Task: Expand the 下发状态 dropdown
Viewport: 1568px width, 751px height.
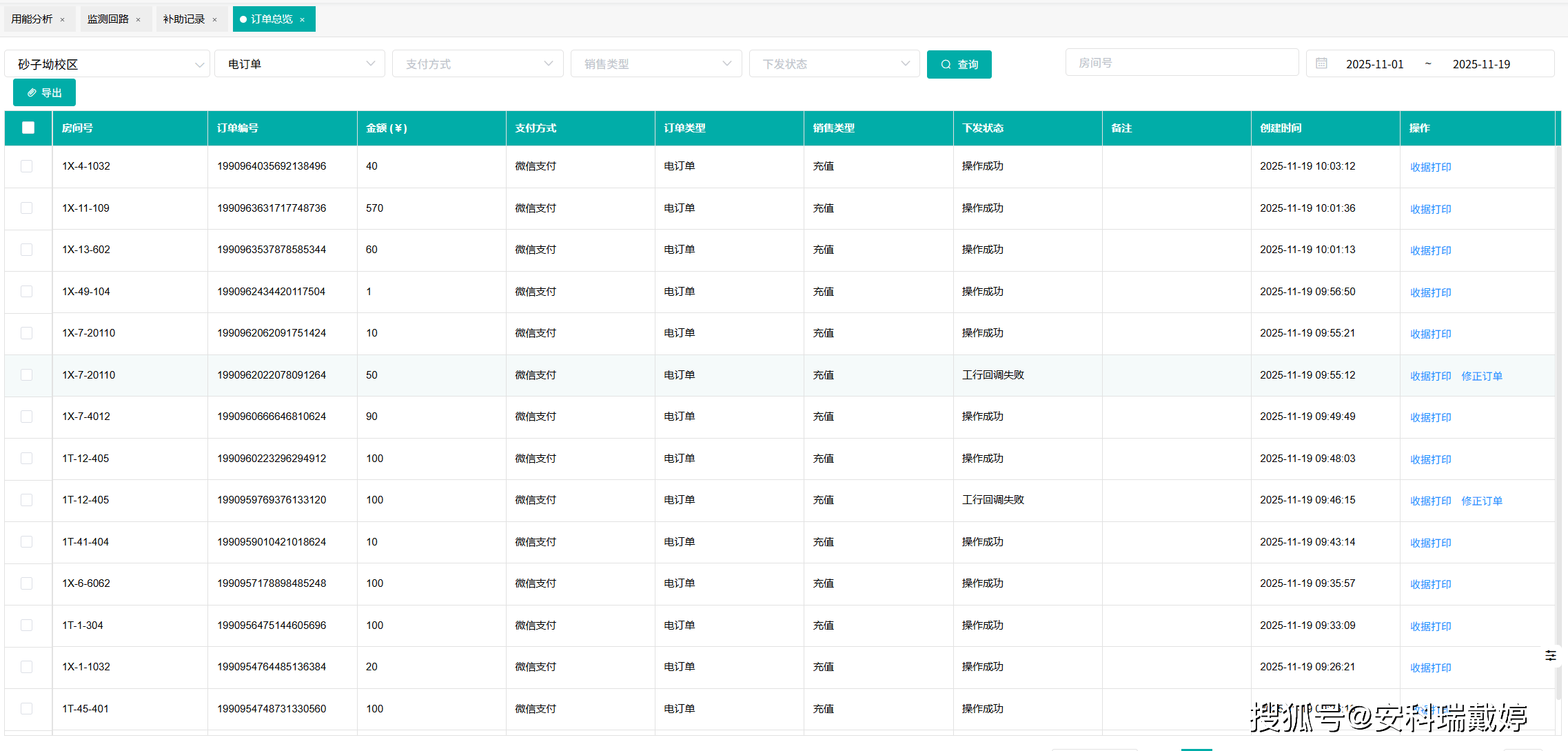Action: (x=835, y=64)
